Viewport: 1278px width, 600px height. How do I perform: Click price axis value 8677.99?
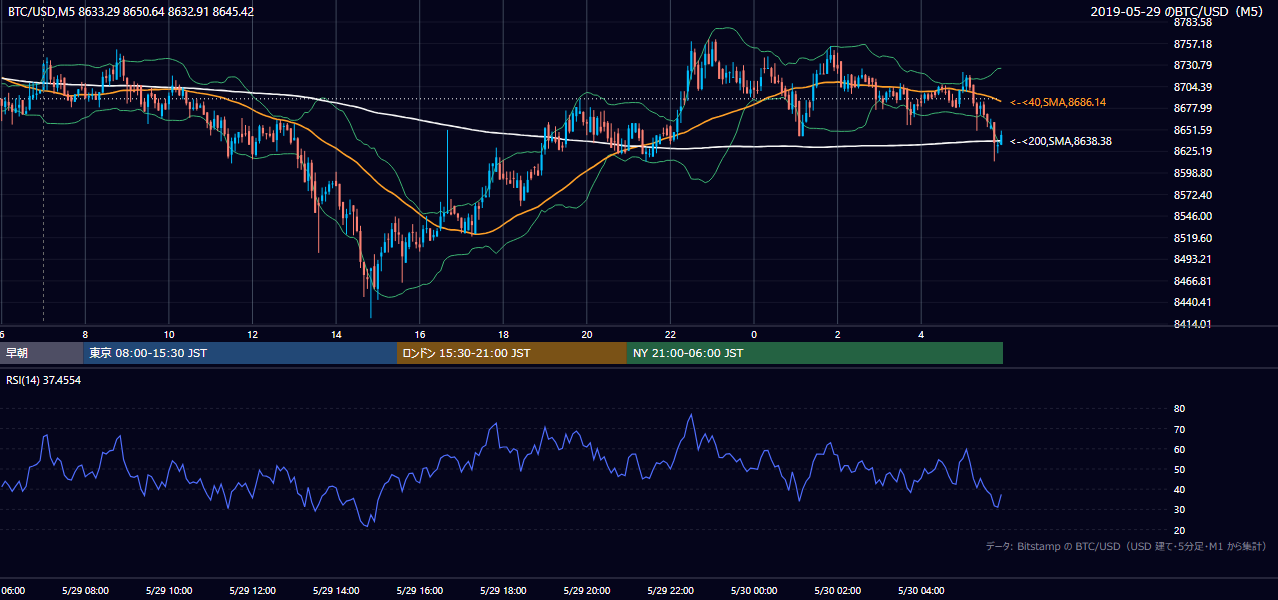coord(1192,108)
